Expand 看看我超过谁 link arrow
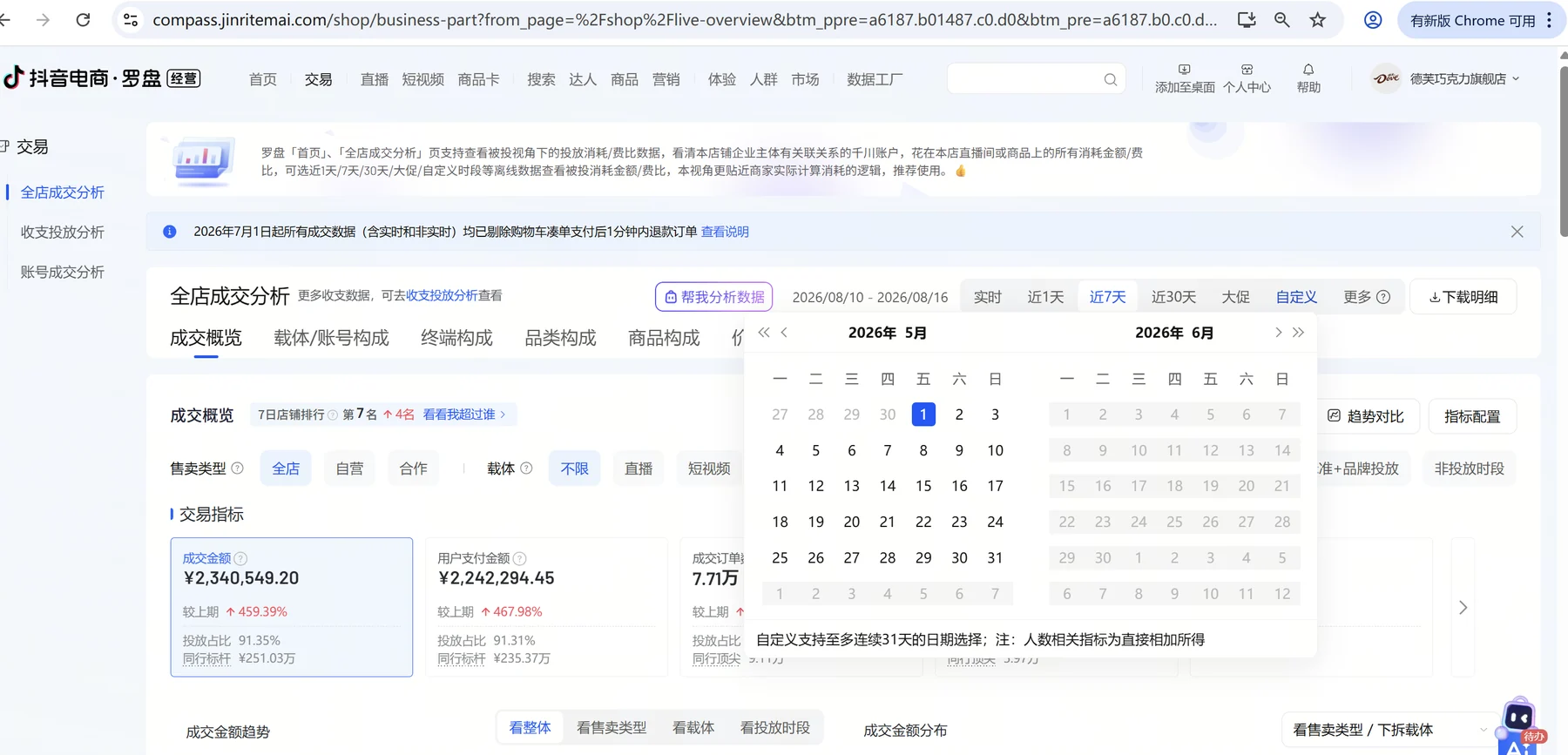The height and width of the screenshot is (755, 1568). click(x=503, y=415)
